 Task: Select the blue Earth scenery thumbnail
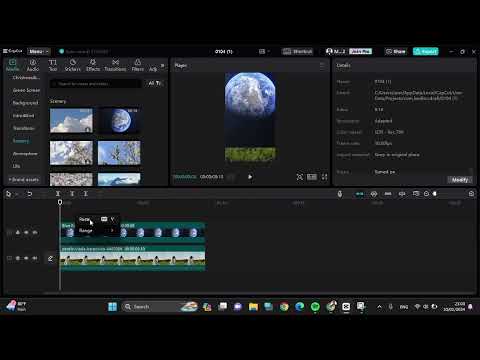[119, 120]
